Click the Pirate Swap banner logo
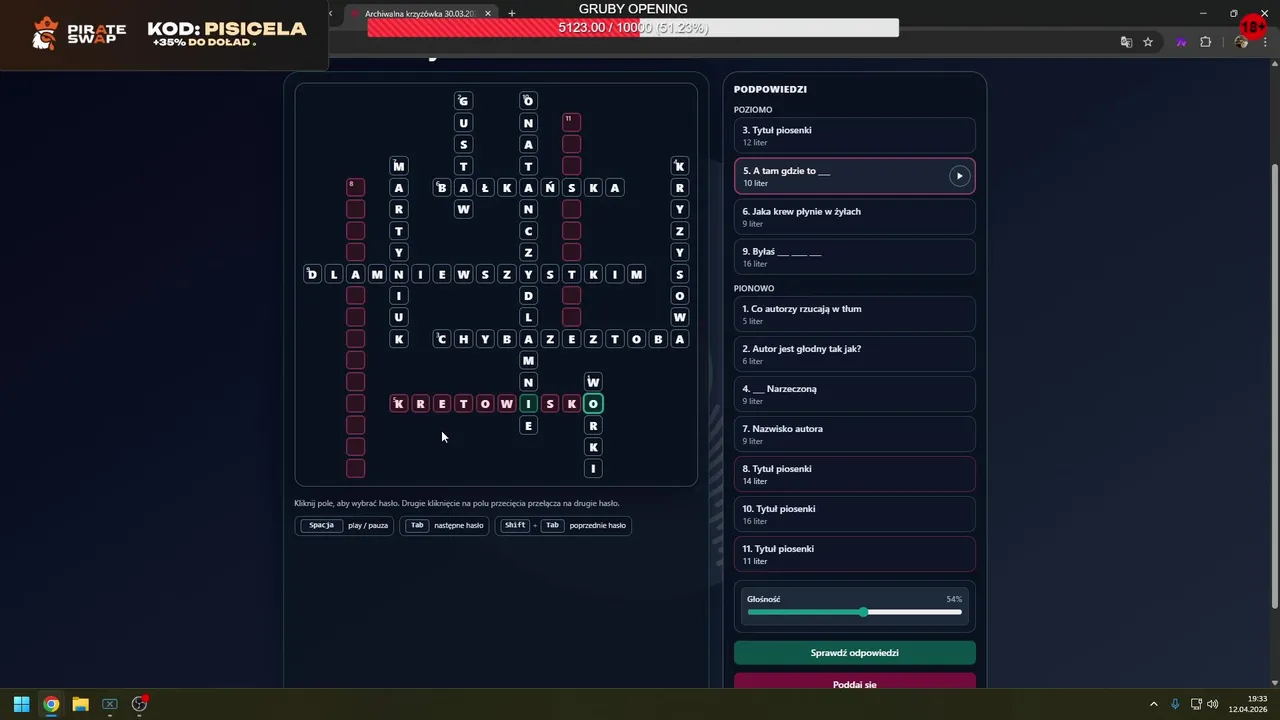Screen dimensions: 1280x720 [x=78, y=34]
